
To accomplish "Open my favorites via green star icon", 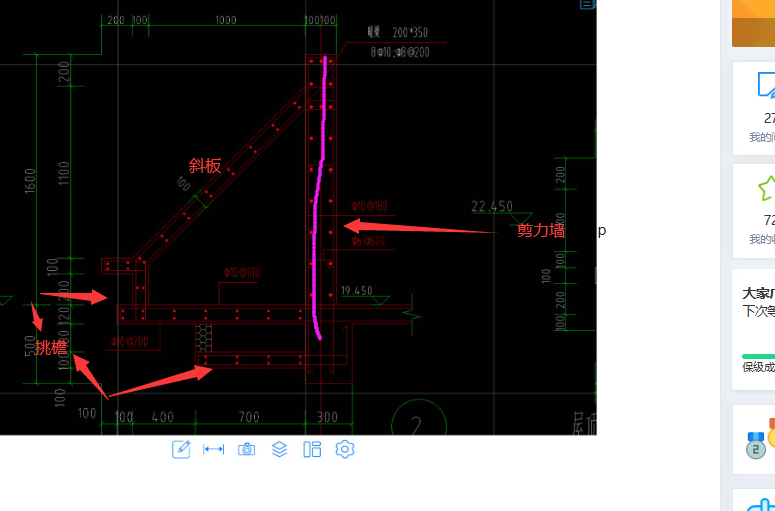I will (x=767, y=188).
